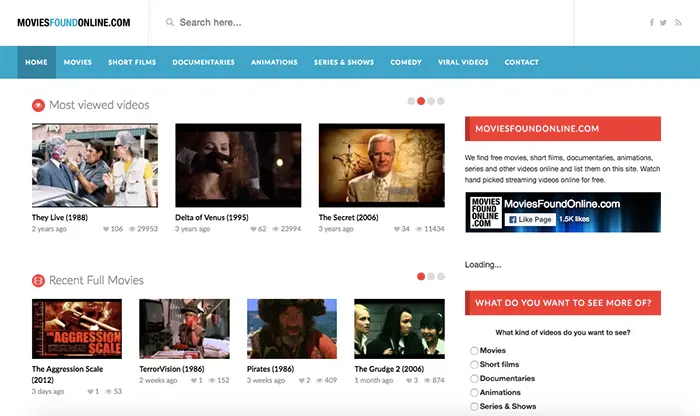Open the Home nav tab

point(36,62)
